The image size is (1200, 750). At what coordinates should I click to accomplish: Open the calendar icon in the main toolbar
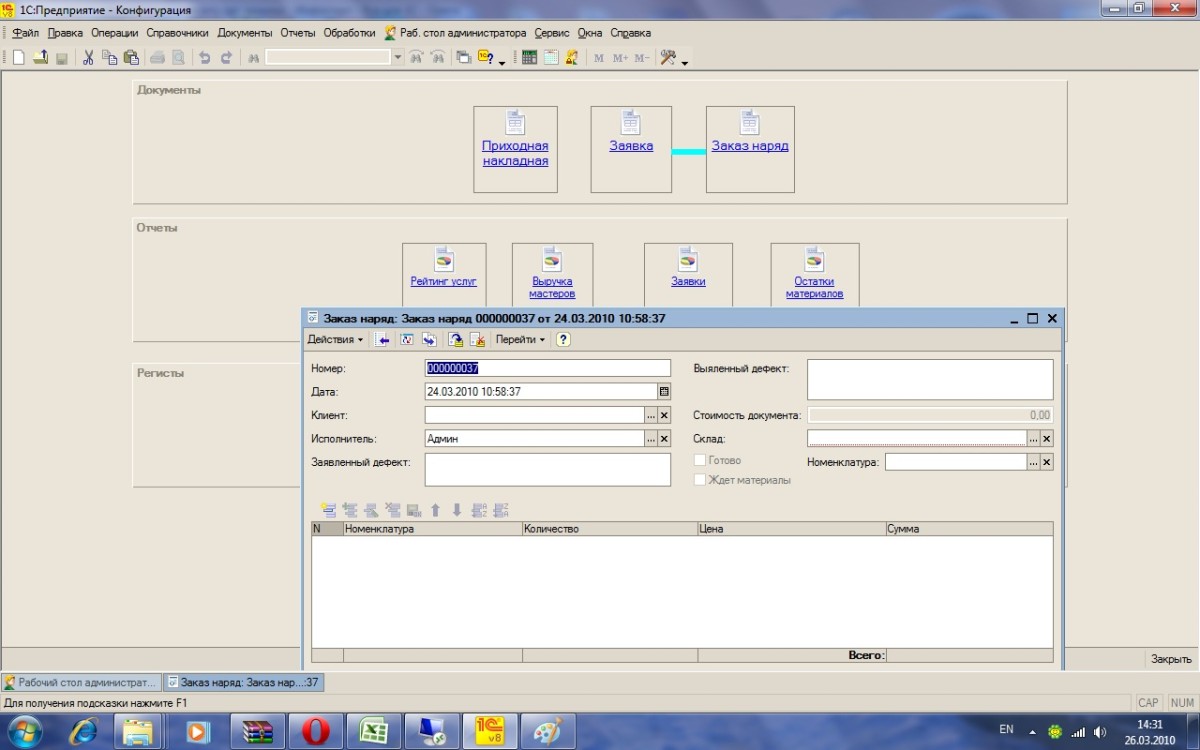coord(551,58)
